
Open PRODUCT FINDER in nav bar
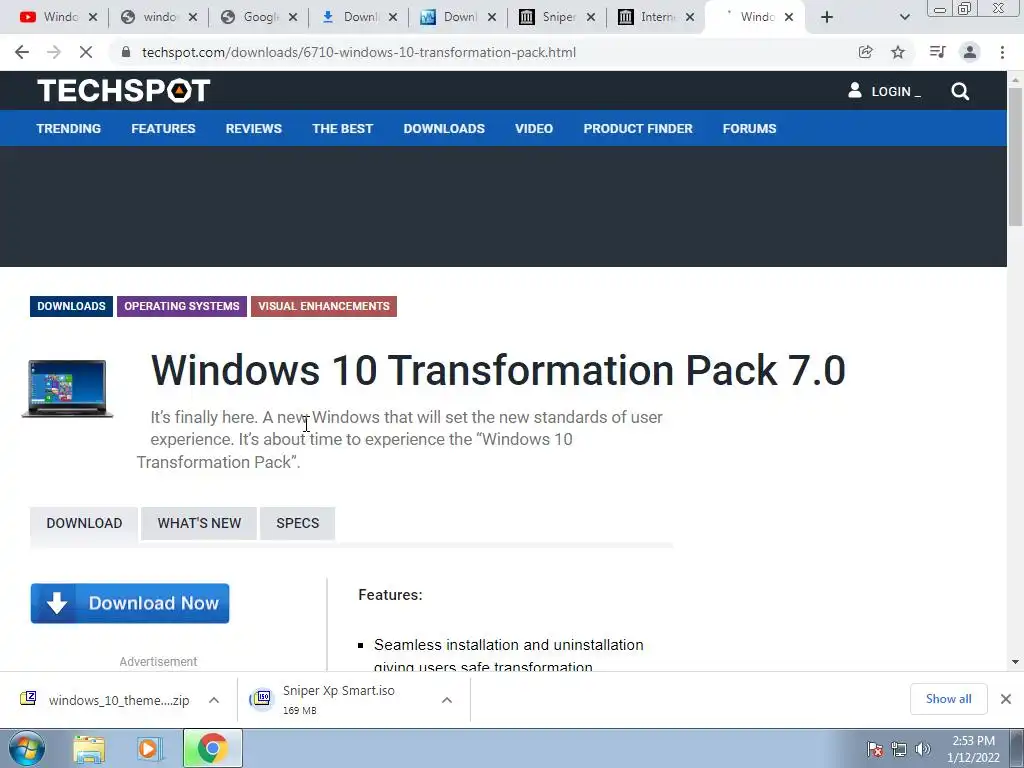638,129
